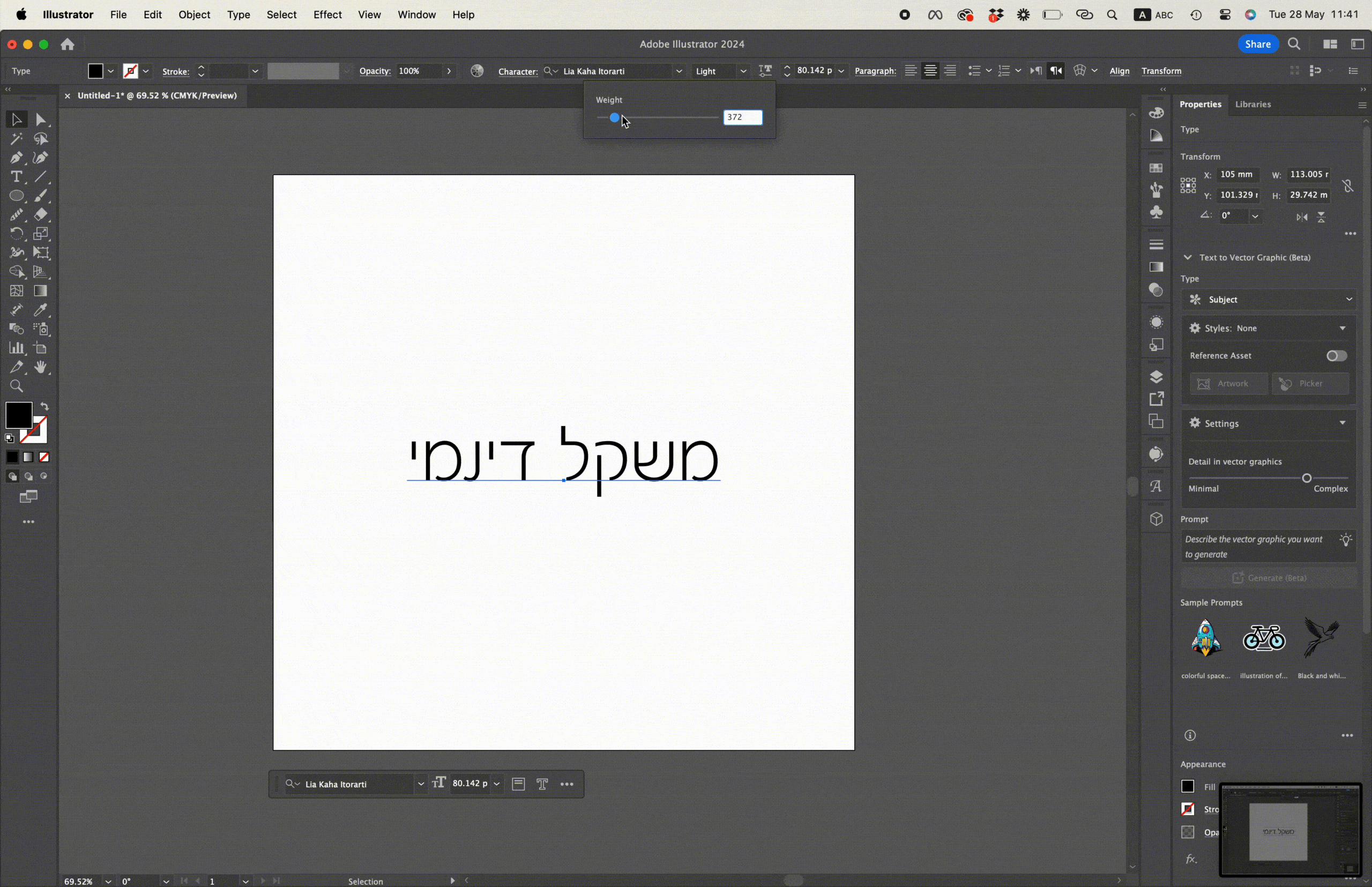Select the Ellipse tool
This screenshot has height=887, width=1372.
click(x=16, y=196)
